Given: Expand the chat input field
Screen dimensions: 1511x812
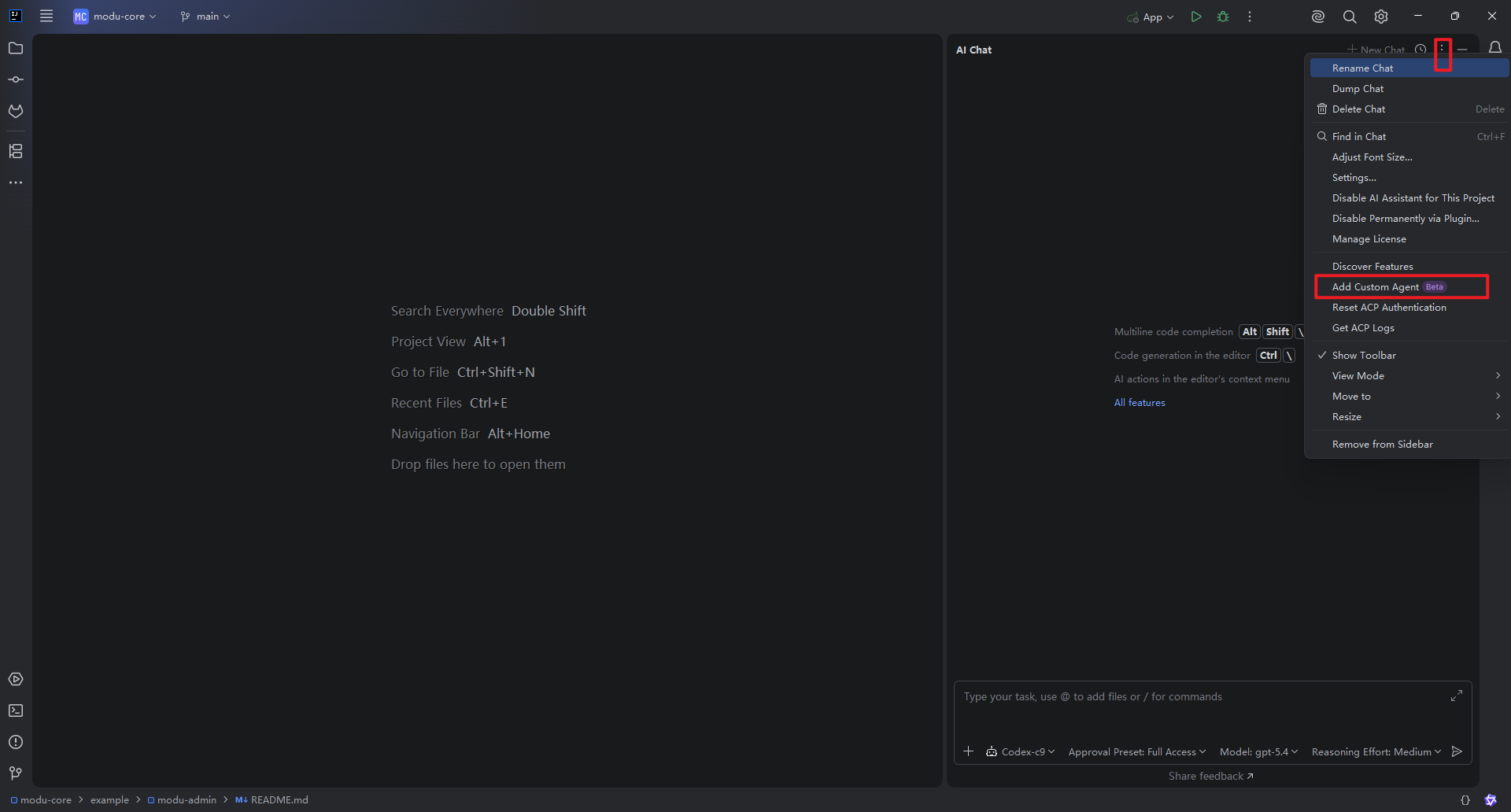Looking at the screenshot, I should pyautogui.click(x=1457, y=696).
